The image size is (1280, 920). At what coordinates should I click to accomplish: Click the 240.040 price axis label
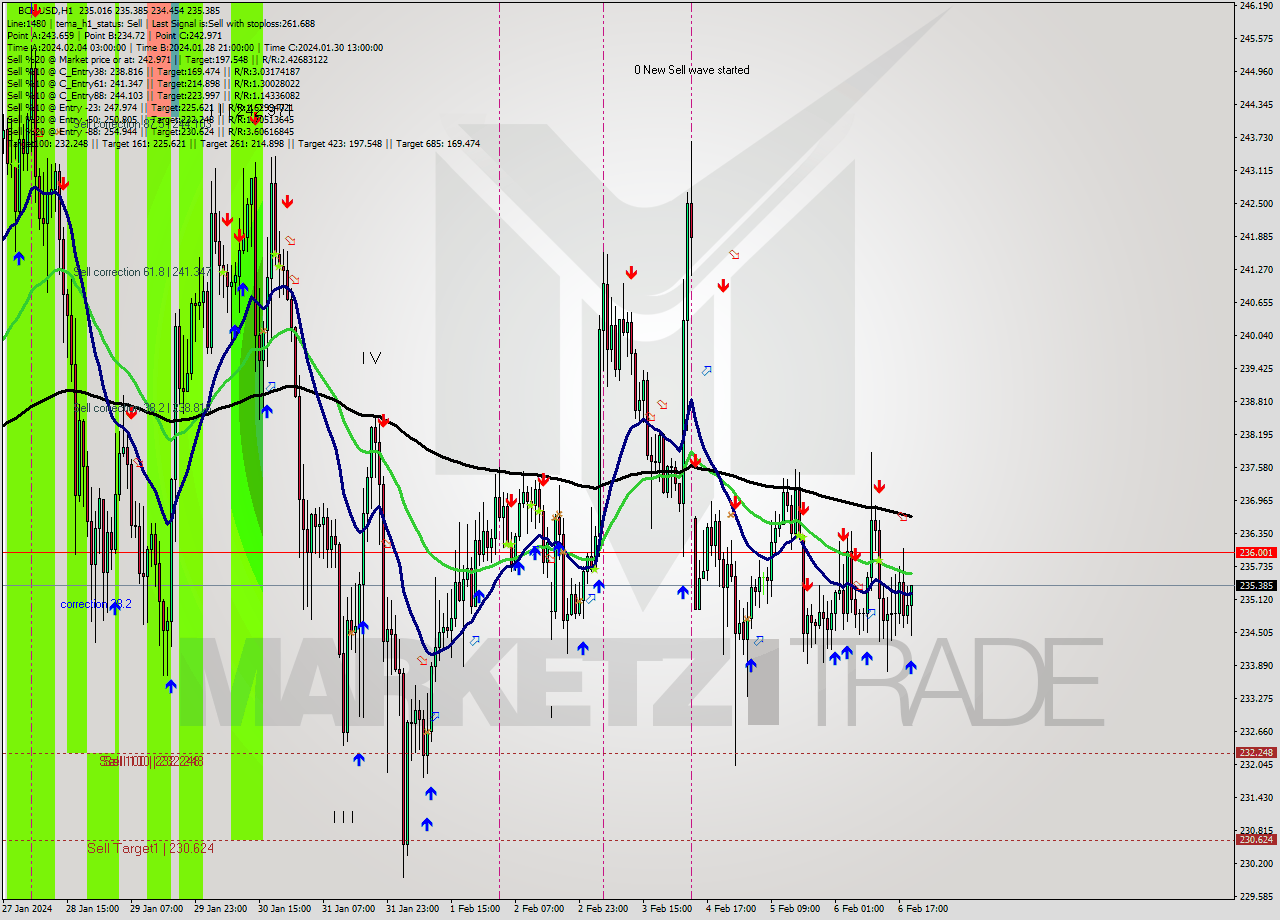tap(1255, 336)
